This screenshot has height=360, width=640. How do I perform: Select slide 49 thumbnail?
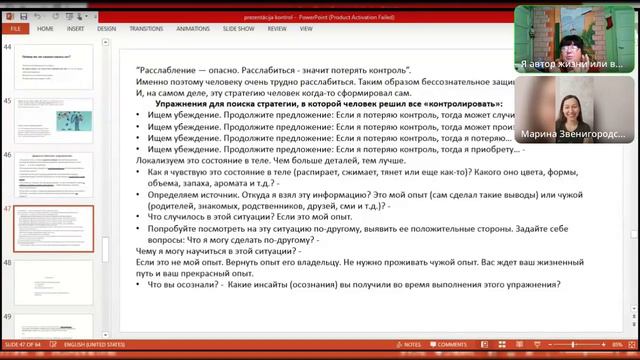[53, 327]
